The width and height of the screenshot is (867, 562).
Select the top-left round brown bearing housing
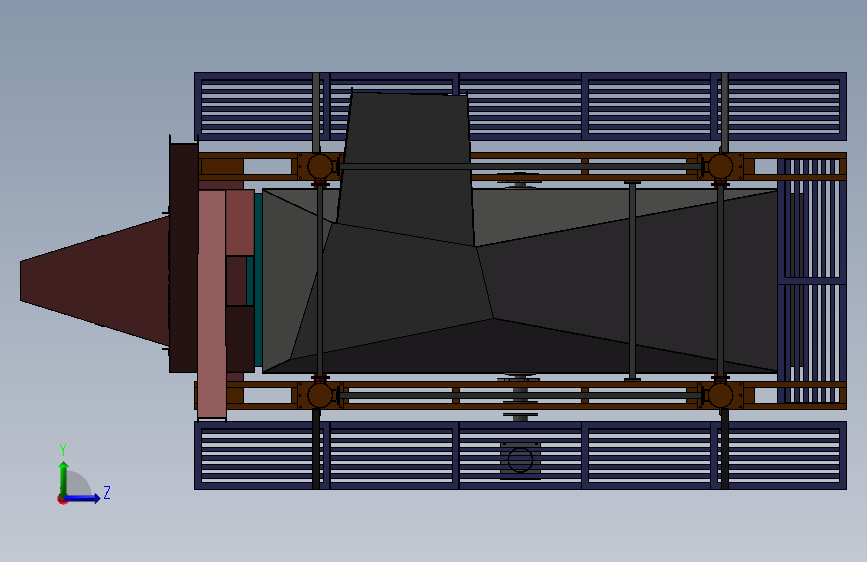click(x=320, y=166)
